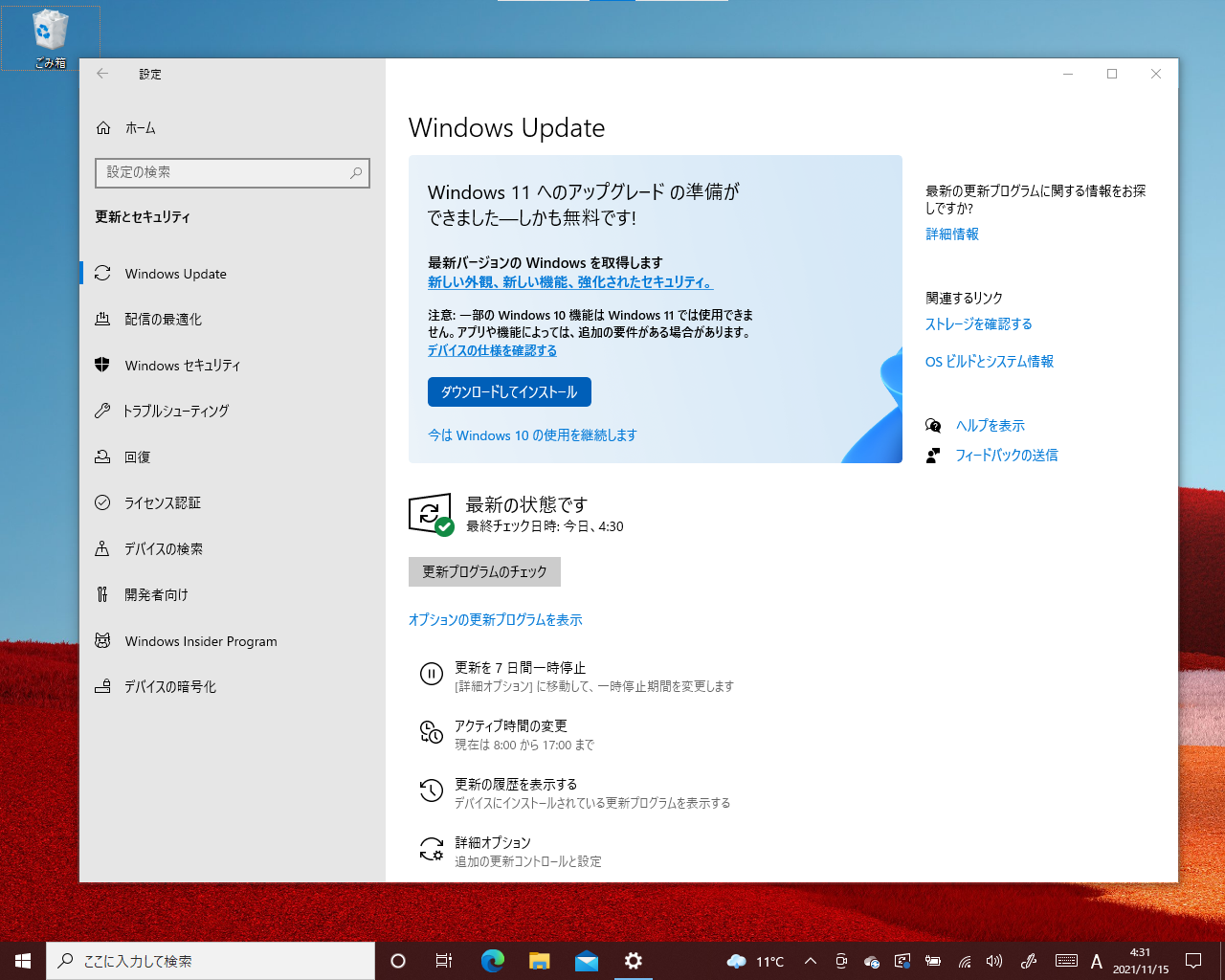Click the pause icon for 更新を 7 日間一時停止

coord(431,675)
